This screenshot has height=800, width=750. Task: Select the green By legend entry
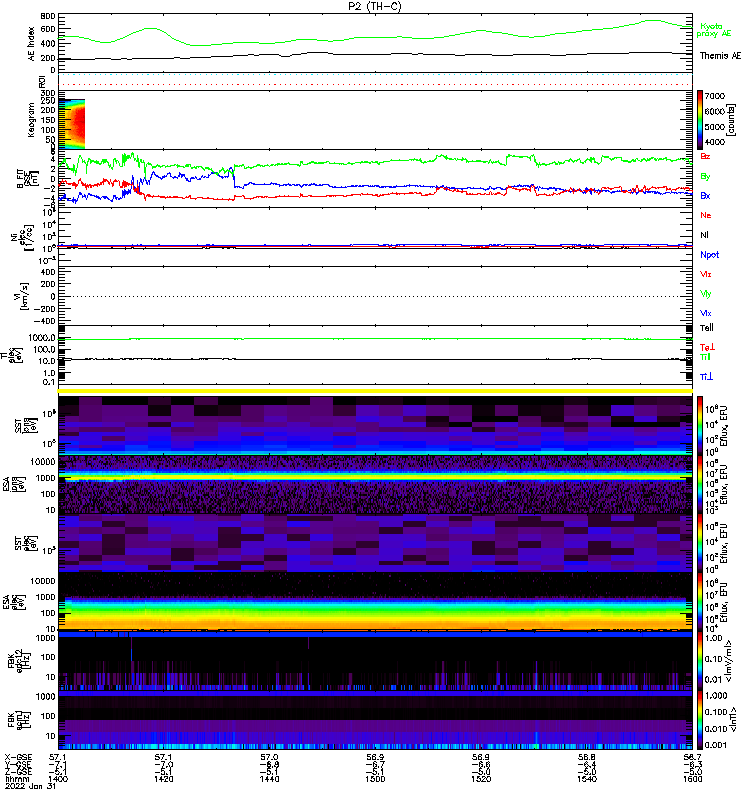tap(706, 176)
